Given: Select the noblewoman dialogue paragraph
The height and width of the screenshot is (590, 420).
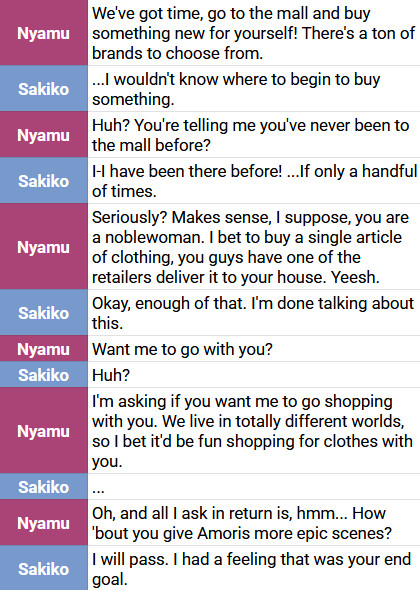Looking at the screenshot, I should point(250,247).
